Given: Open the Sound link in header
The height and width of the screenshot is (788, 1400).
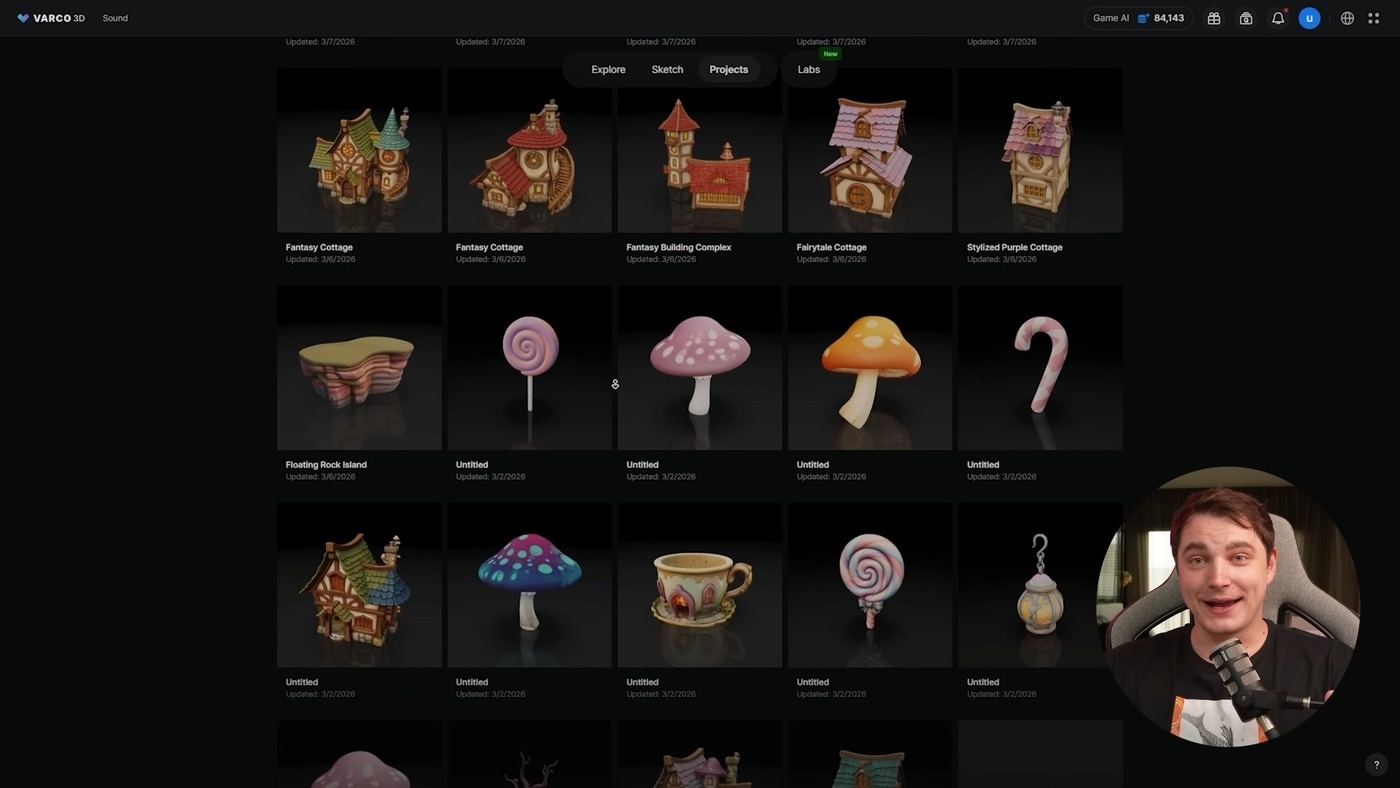Looking at the screenshot, I should click(115, 18).
